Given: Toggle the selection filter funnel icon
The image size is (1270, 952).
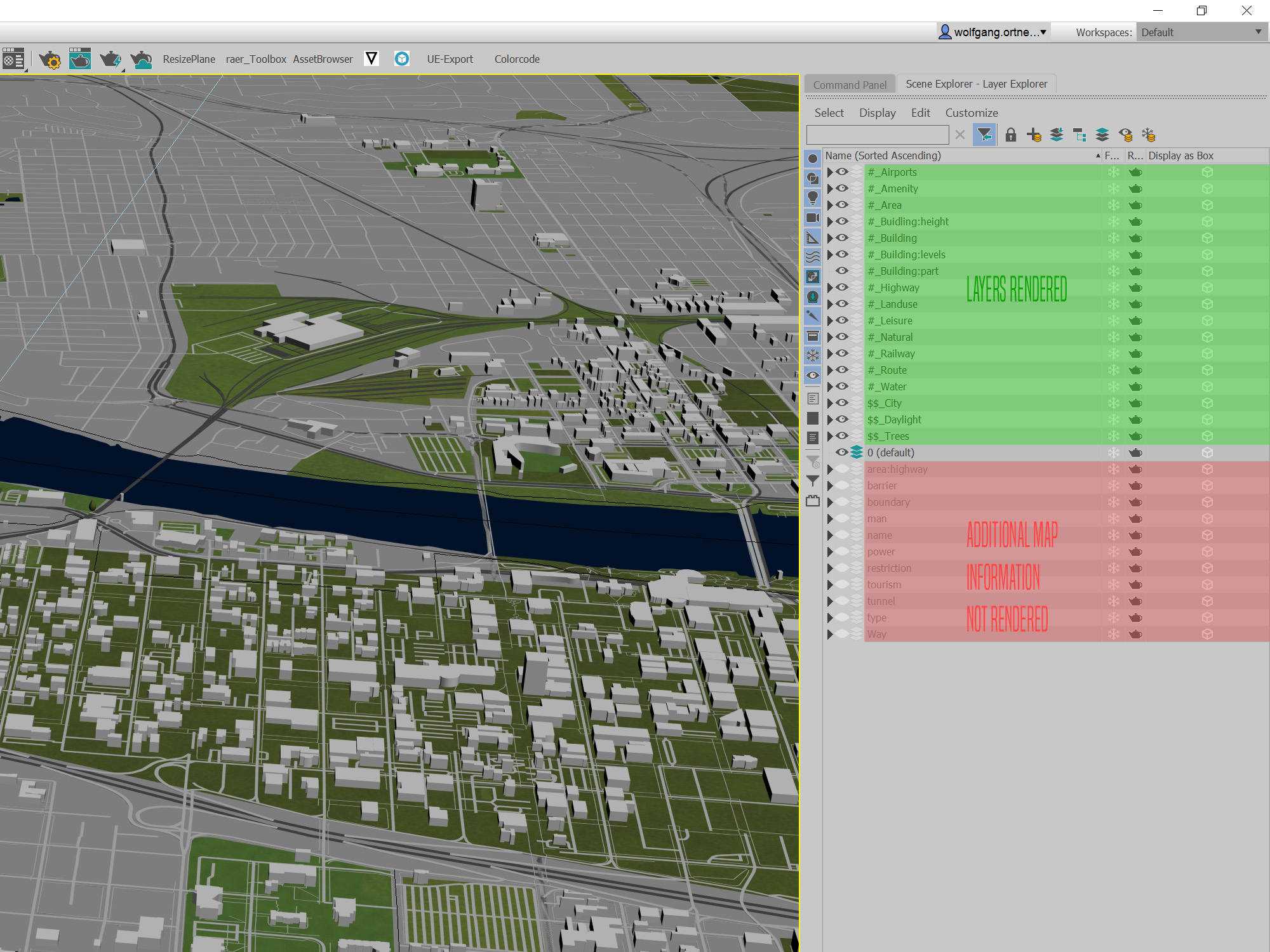Looking at the screenshot, I should click(x=984, y=135).
